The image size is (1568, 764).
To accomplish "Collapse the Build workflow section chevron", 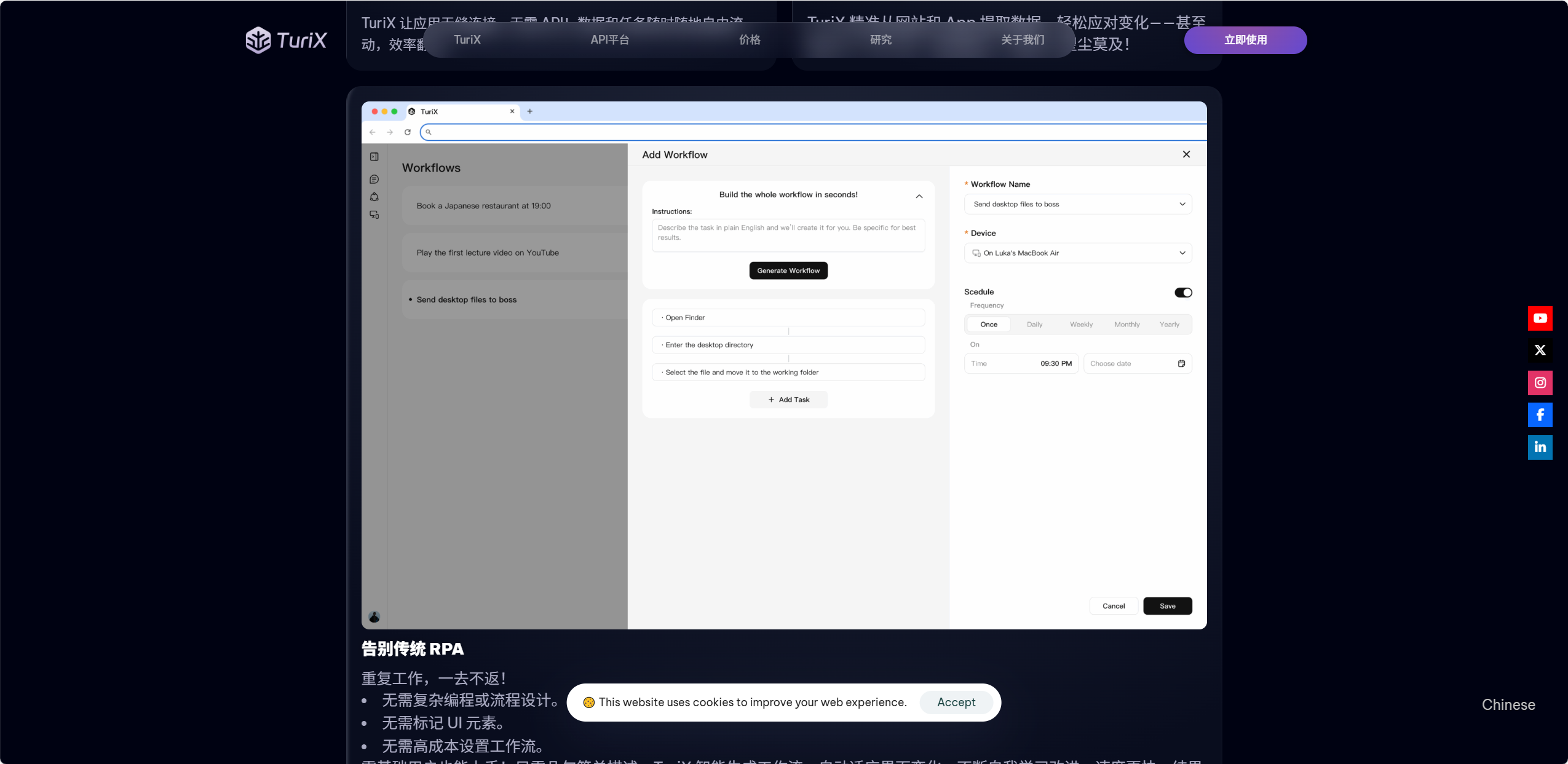I will click(x=919, y=197).
